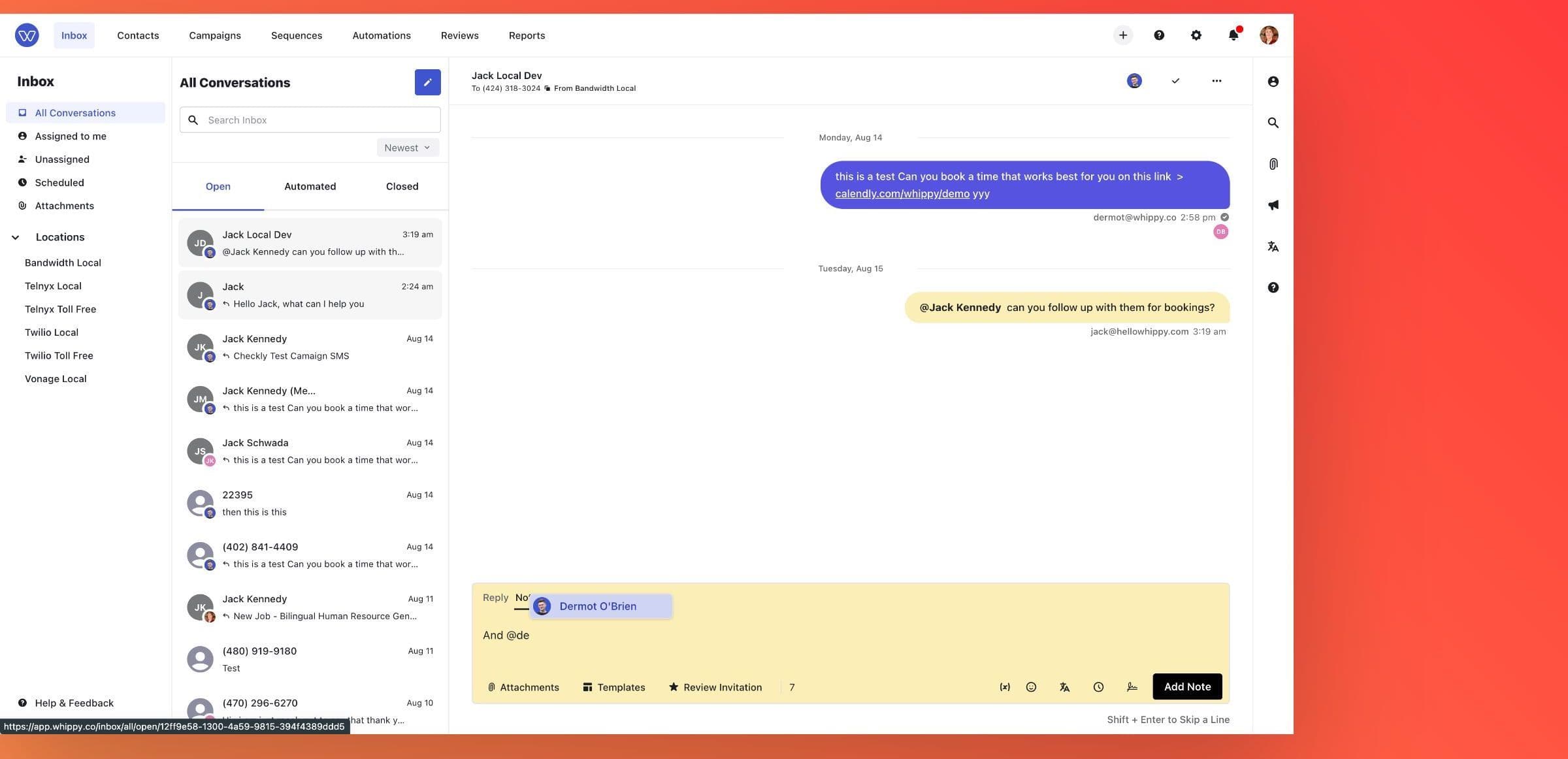Image resolution: width=1568 pixels, height=759 pixels.
Task: Switch the composer to Reply mode
Action: (x=495, y=597)
